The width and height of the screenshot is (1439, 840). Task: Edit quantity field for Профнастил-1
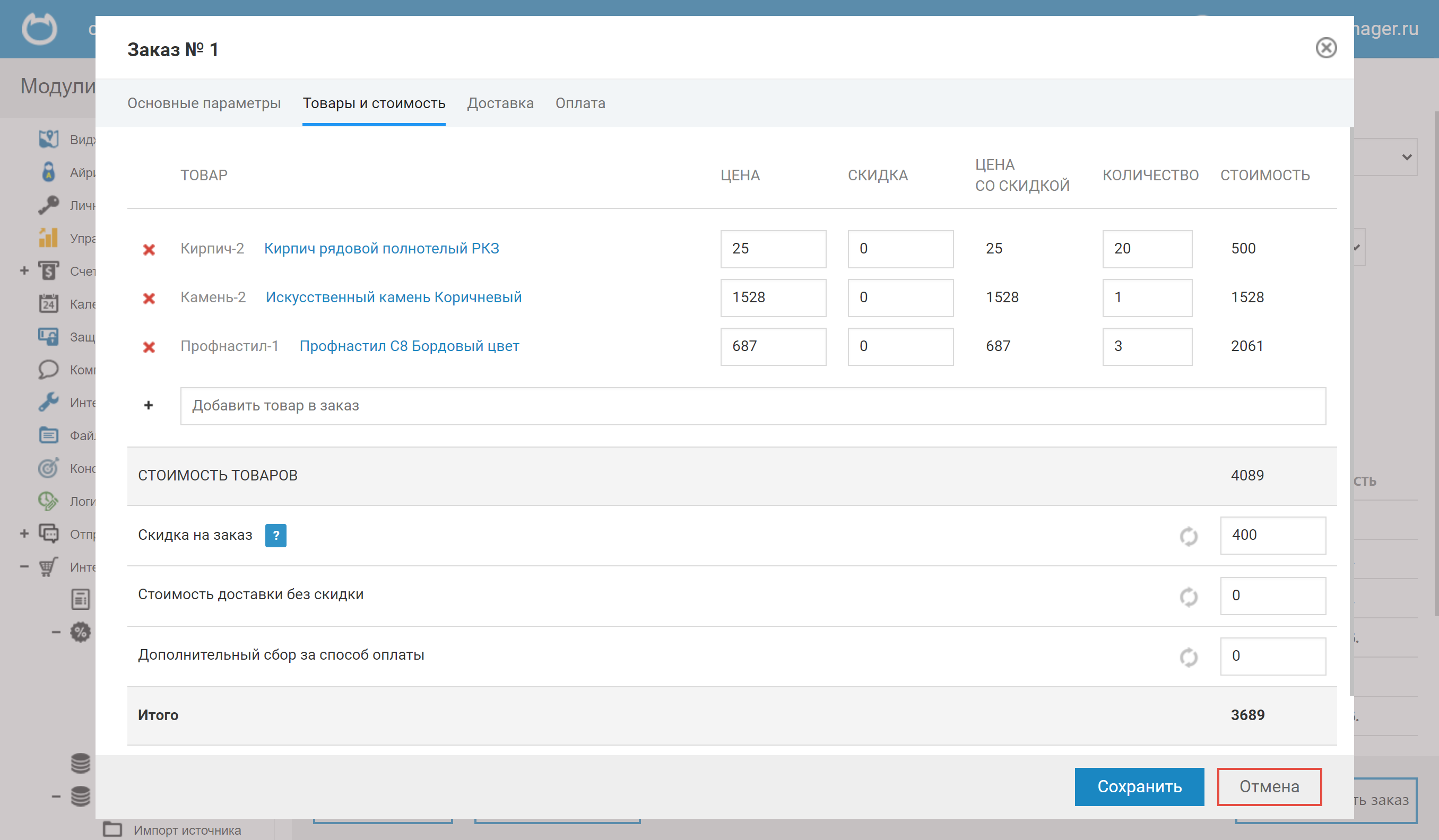[1147, 346]
